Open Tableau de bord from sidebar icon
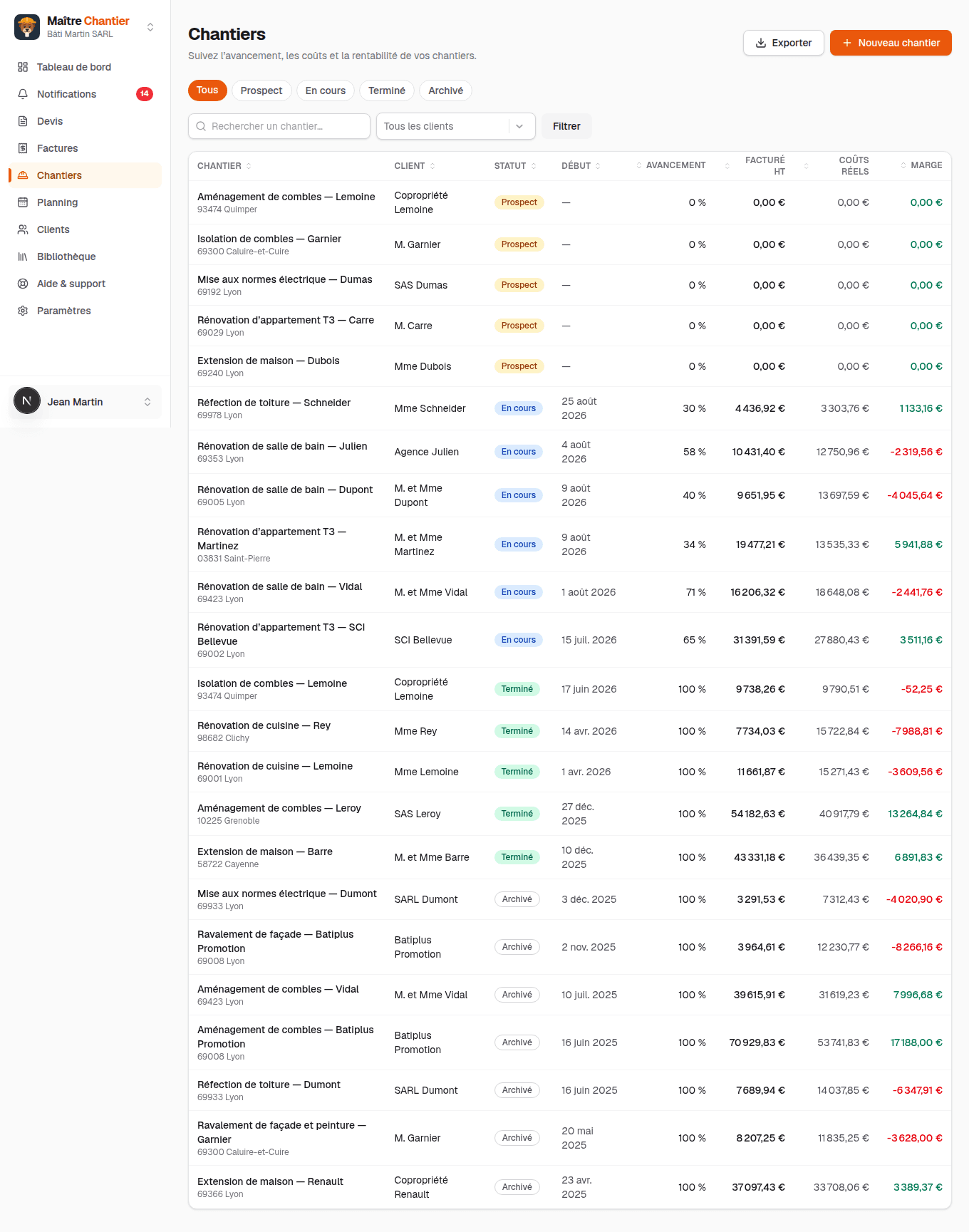 point(23,67)
